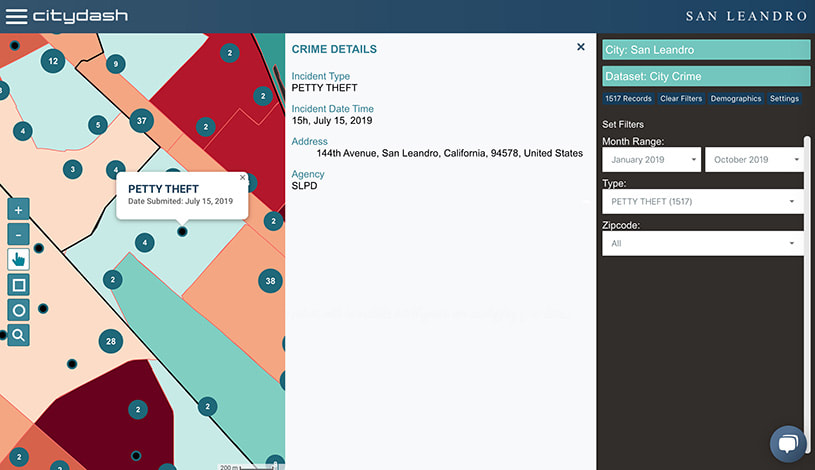Close the Crime Details panel

point(581,47)
